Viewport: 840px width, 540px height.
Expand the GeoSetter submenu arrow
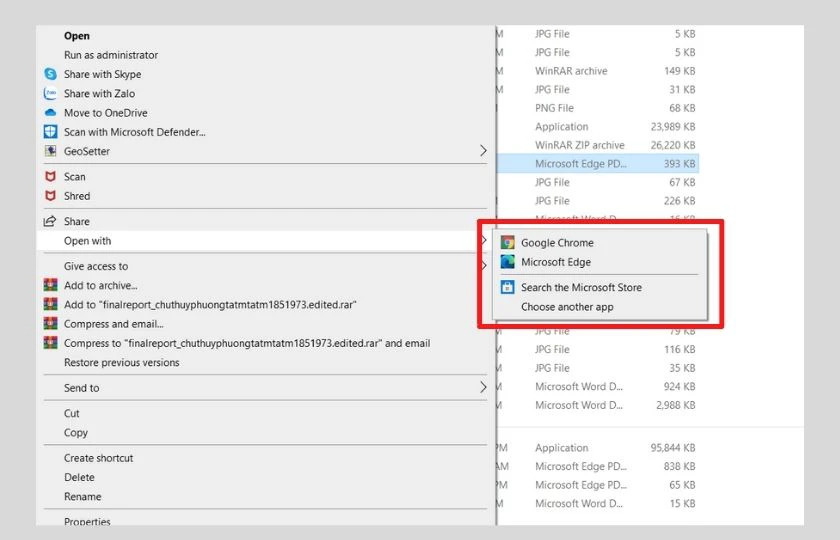[x=483, y=151]
